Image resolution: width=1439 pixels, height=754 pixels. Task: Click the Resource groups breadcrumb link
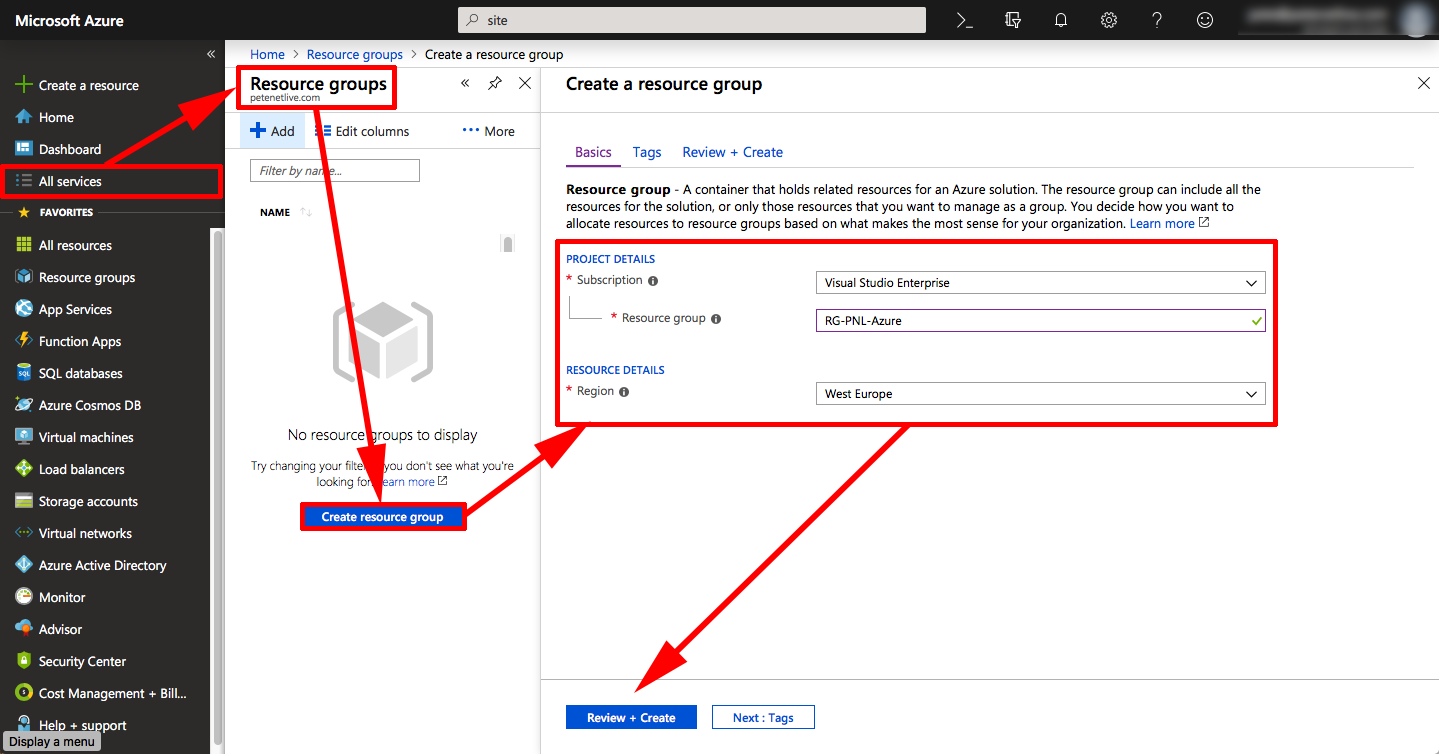355,54
